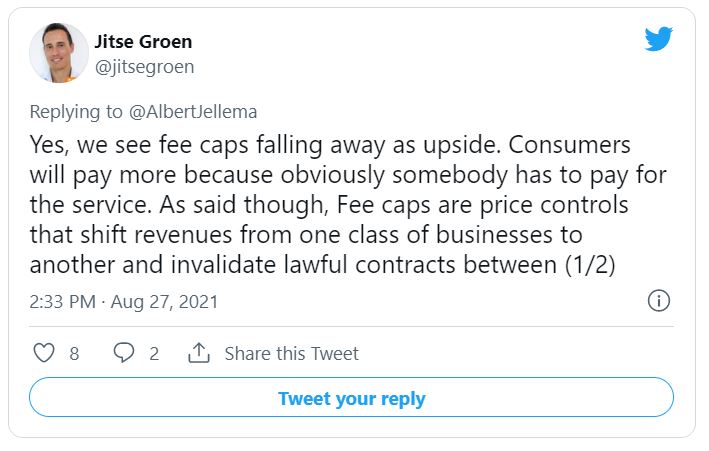Click the Fee caps phrase in tweet
709x451 pixels.
point(384,205)
